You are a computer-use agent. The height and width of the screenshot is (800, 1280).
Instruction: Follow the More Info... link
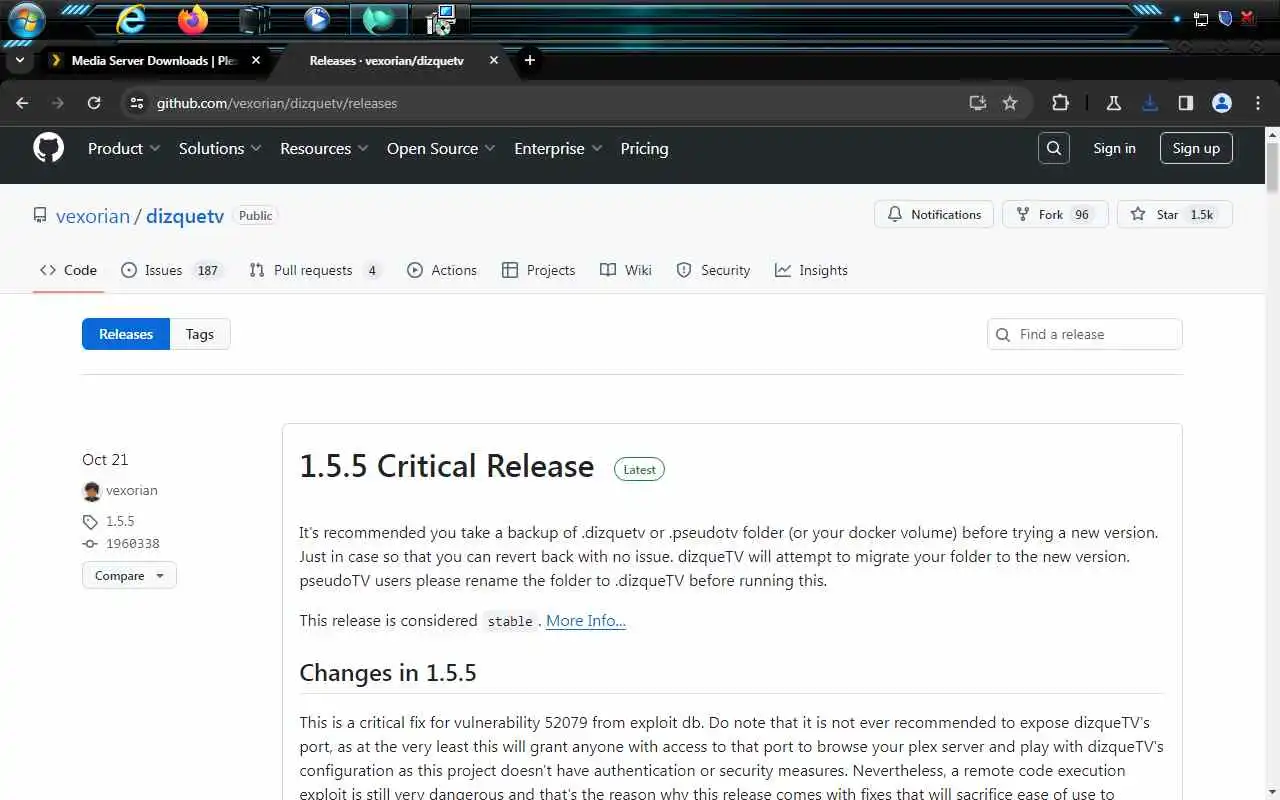[586, 621]
